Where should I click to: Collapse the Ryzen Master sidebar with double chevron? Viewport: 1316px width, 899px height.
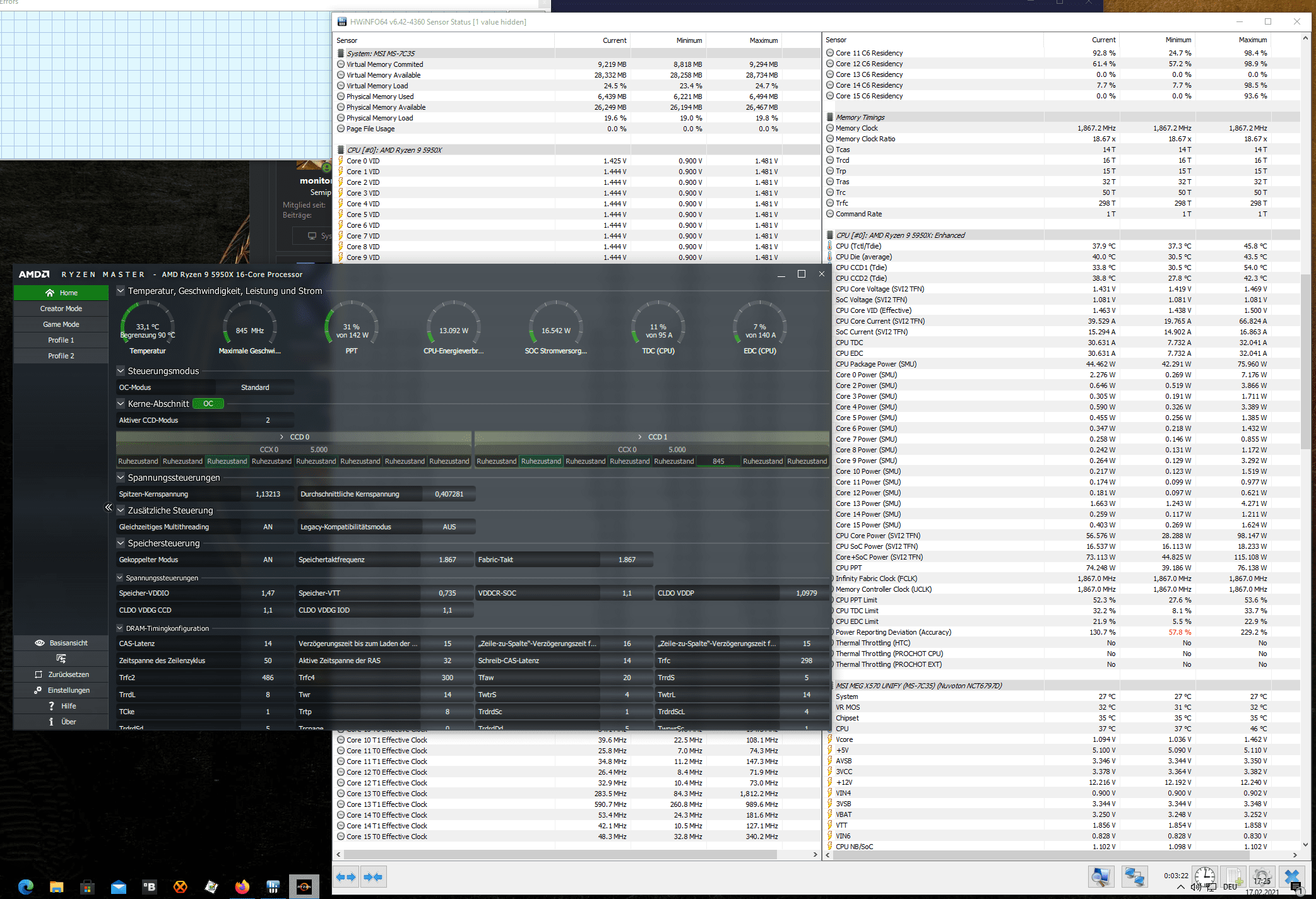click(108, 507)
